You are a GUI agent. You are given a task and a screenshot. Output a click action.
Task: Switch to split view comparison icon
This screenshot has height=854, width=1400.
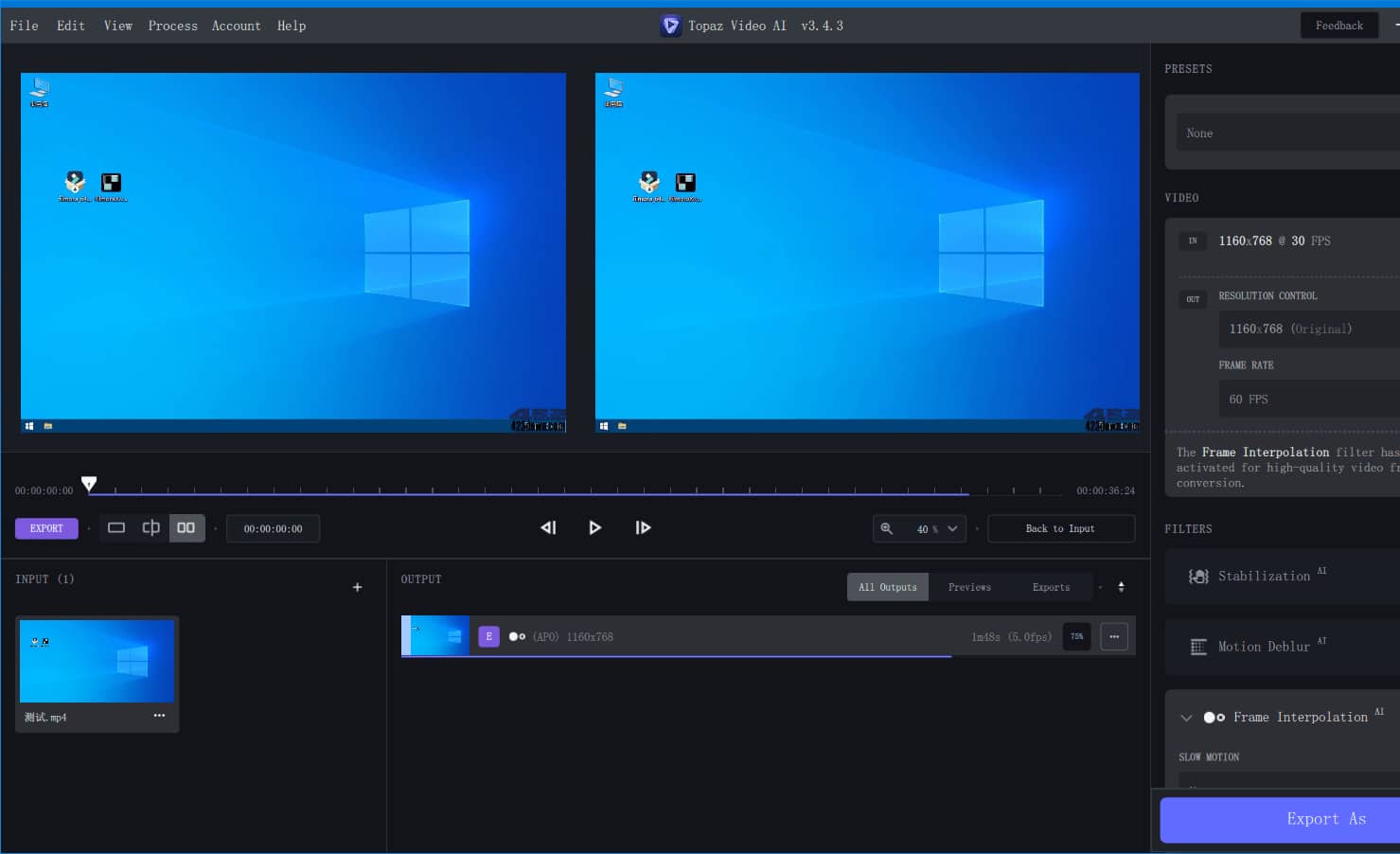point(151,528)
